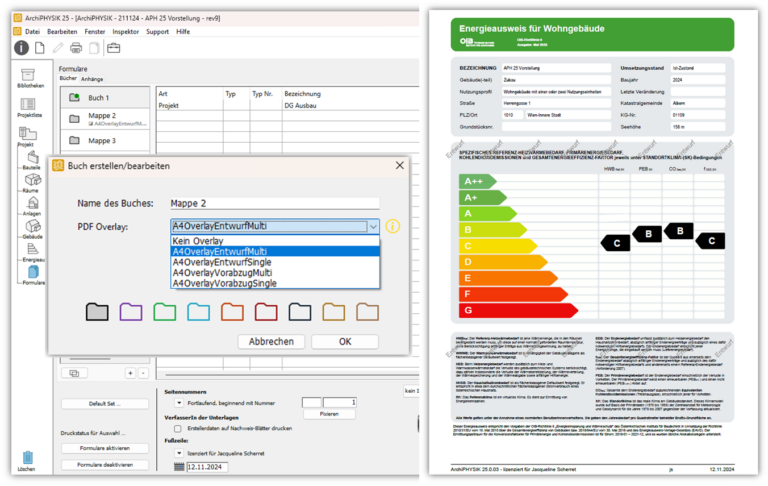Choose A4OverlayVorabzugMulti from the list
Viewport: 768px width, 486px height.
[x=275, y=272]
